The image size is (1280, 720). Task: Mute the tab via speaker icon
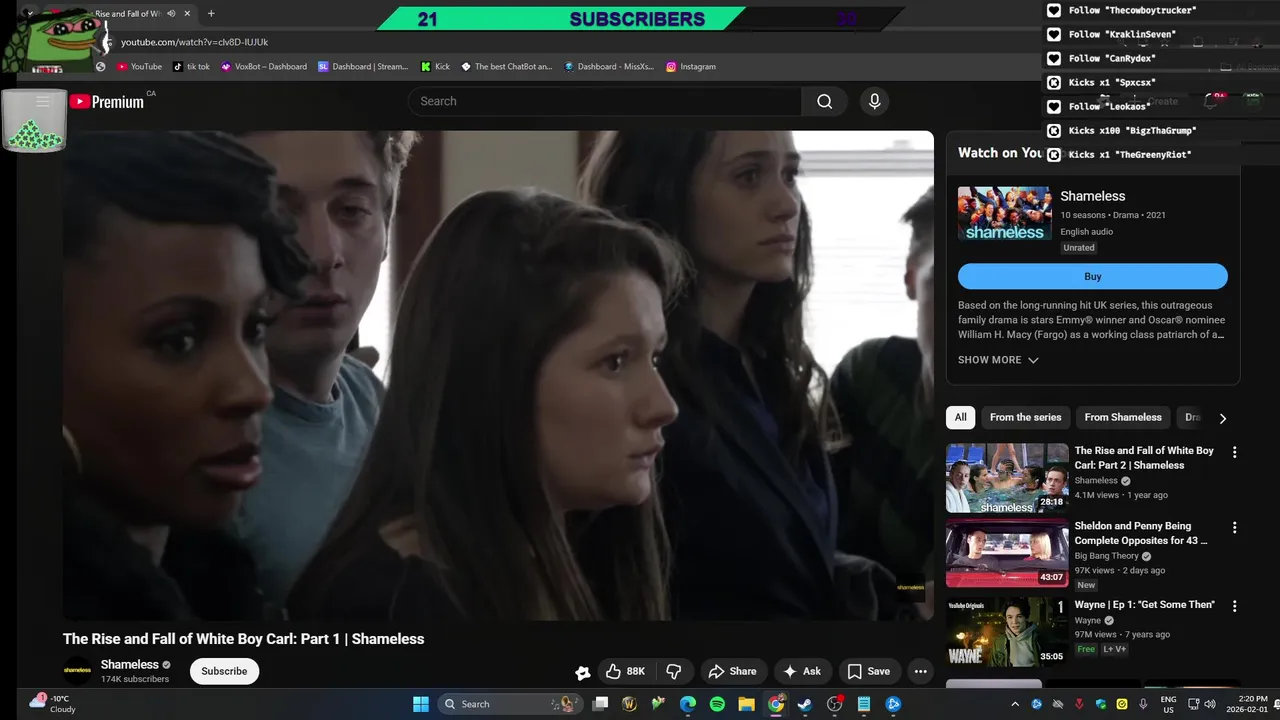(x=171, y=14)
